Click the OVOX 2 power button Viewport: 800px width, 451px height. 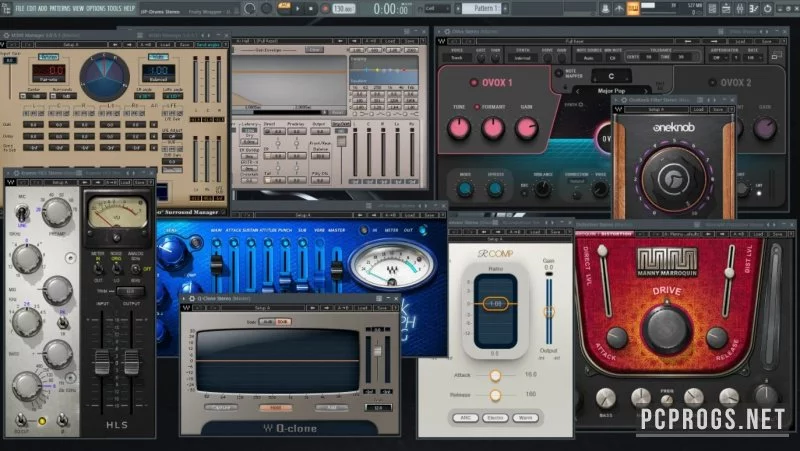point(712,82)
